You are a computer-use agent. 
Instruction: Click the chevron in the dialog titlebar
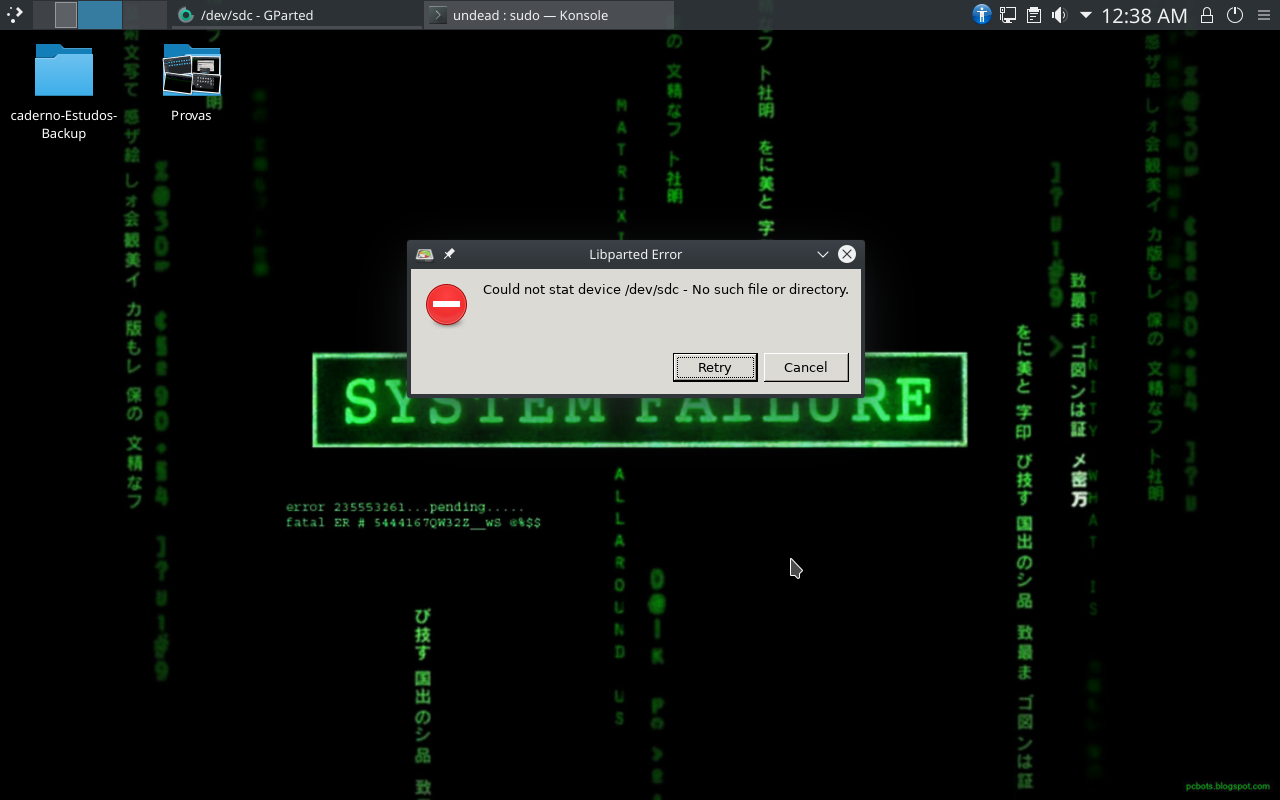click(x=823, y=254)
